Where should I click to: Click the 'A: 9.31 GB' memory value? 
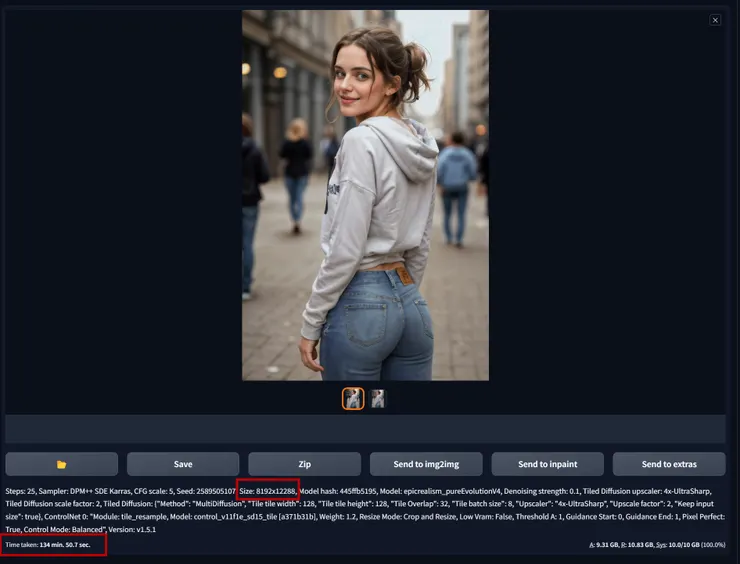coord(604,545)
